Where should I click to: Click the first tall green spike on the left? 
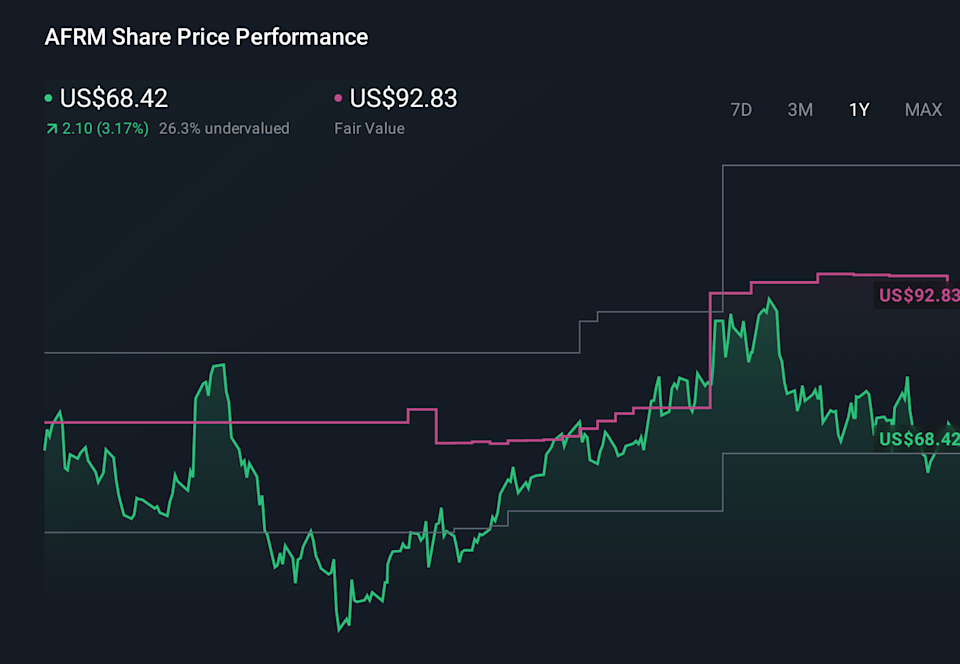pyautogui.click(x=218, y=366)
